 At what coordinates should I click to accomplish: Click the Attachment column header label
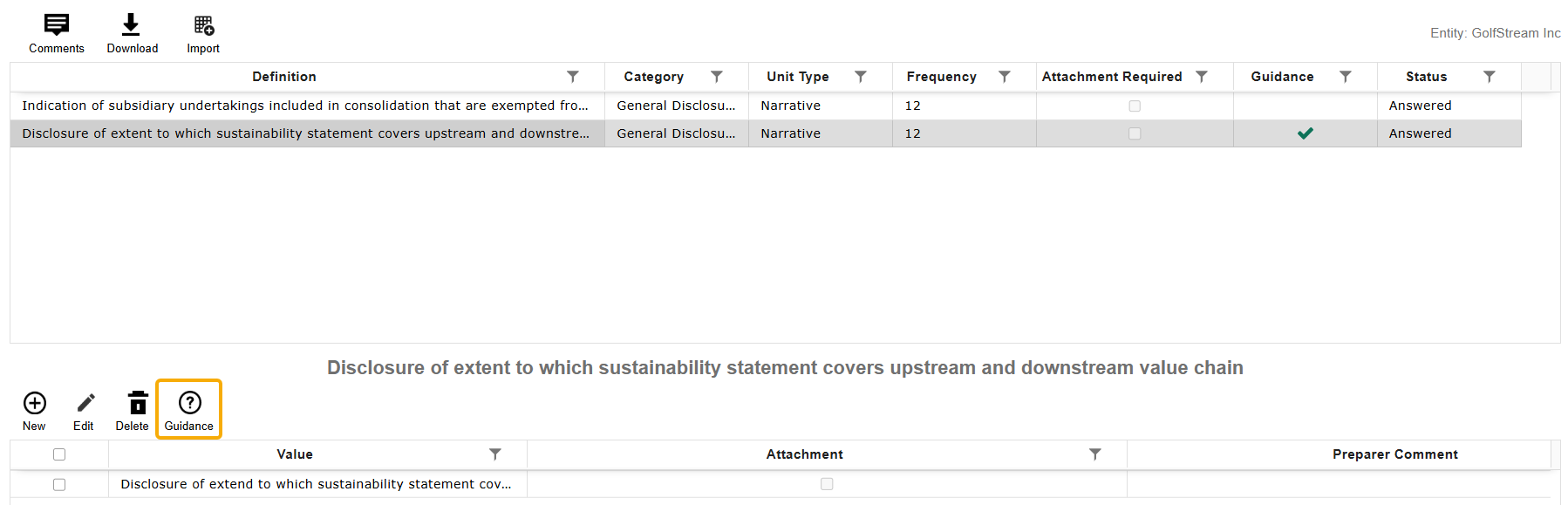click(805, 454)
